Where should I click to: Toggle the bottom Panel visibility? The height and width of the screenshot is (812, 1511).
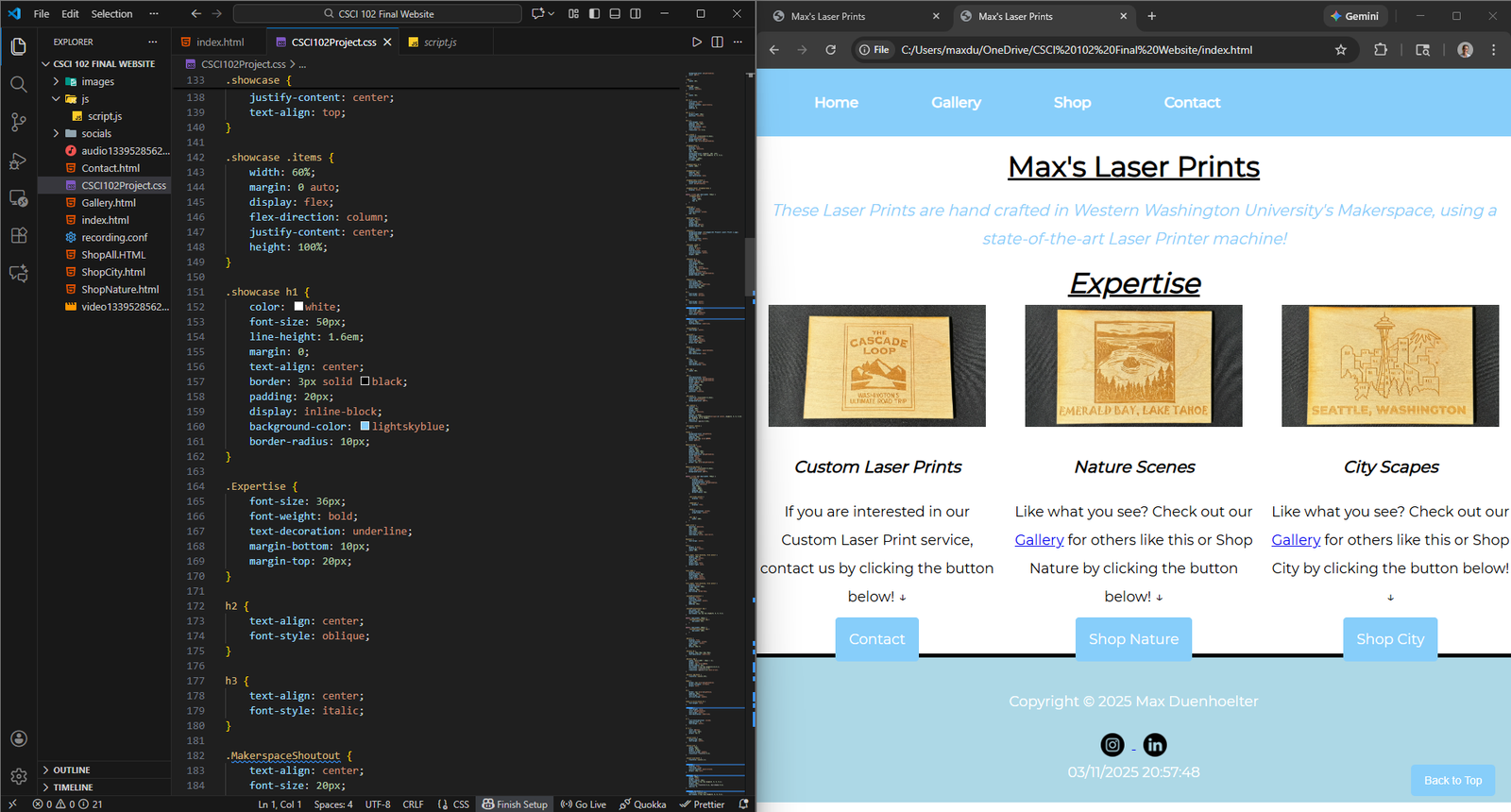click(x=615, y=14)
